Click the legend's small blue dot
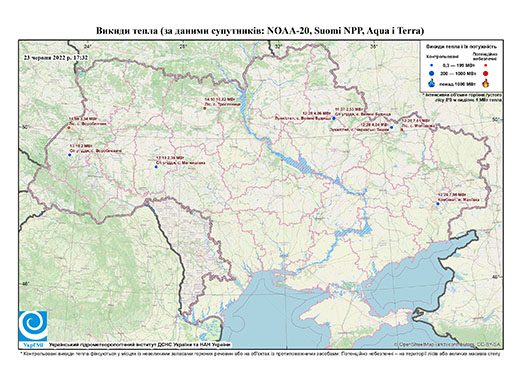520x368 pixels. [x=432, y=65]
